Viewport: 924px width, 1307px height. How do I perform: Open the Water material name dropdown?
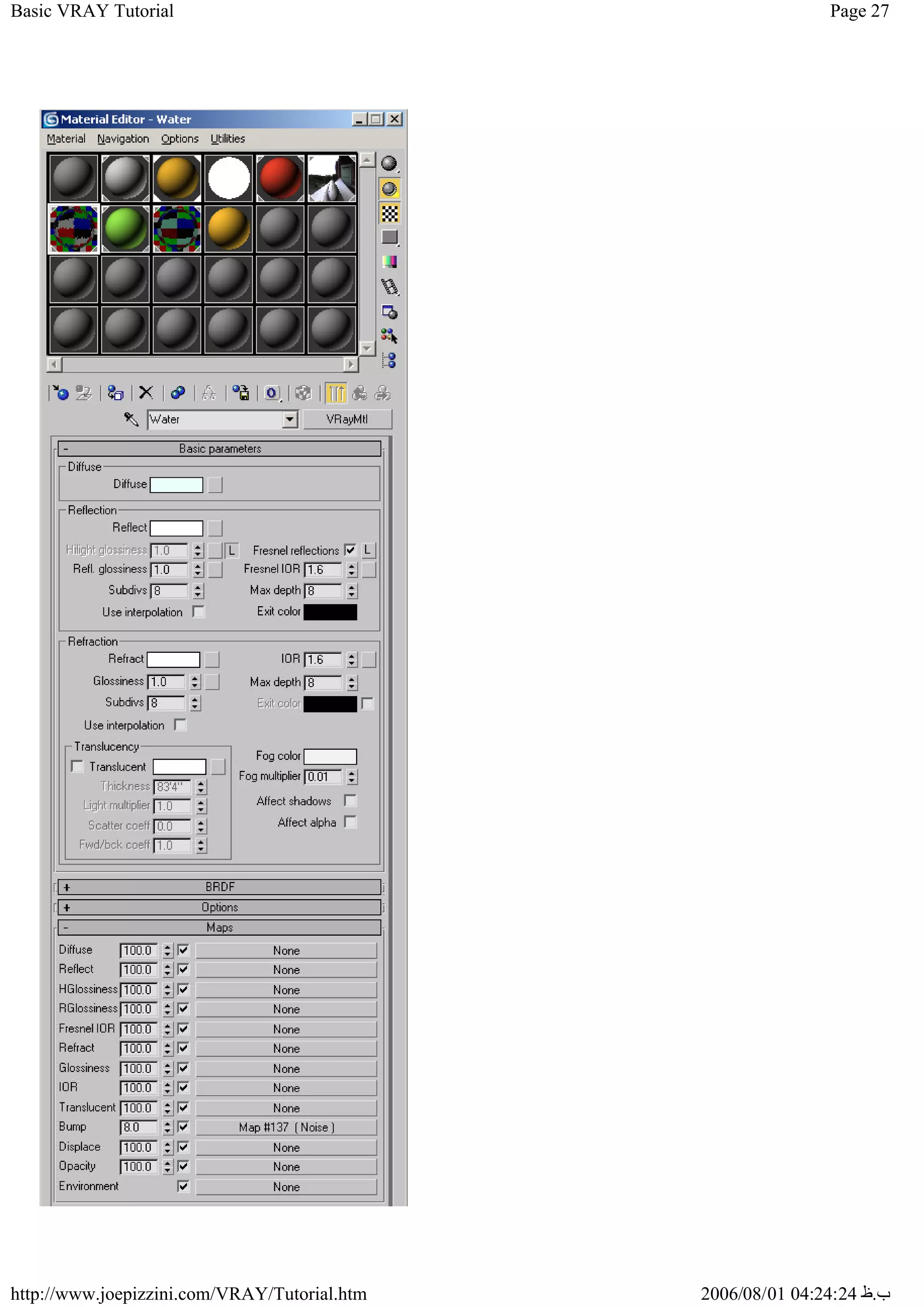click(x=290, y=420)
